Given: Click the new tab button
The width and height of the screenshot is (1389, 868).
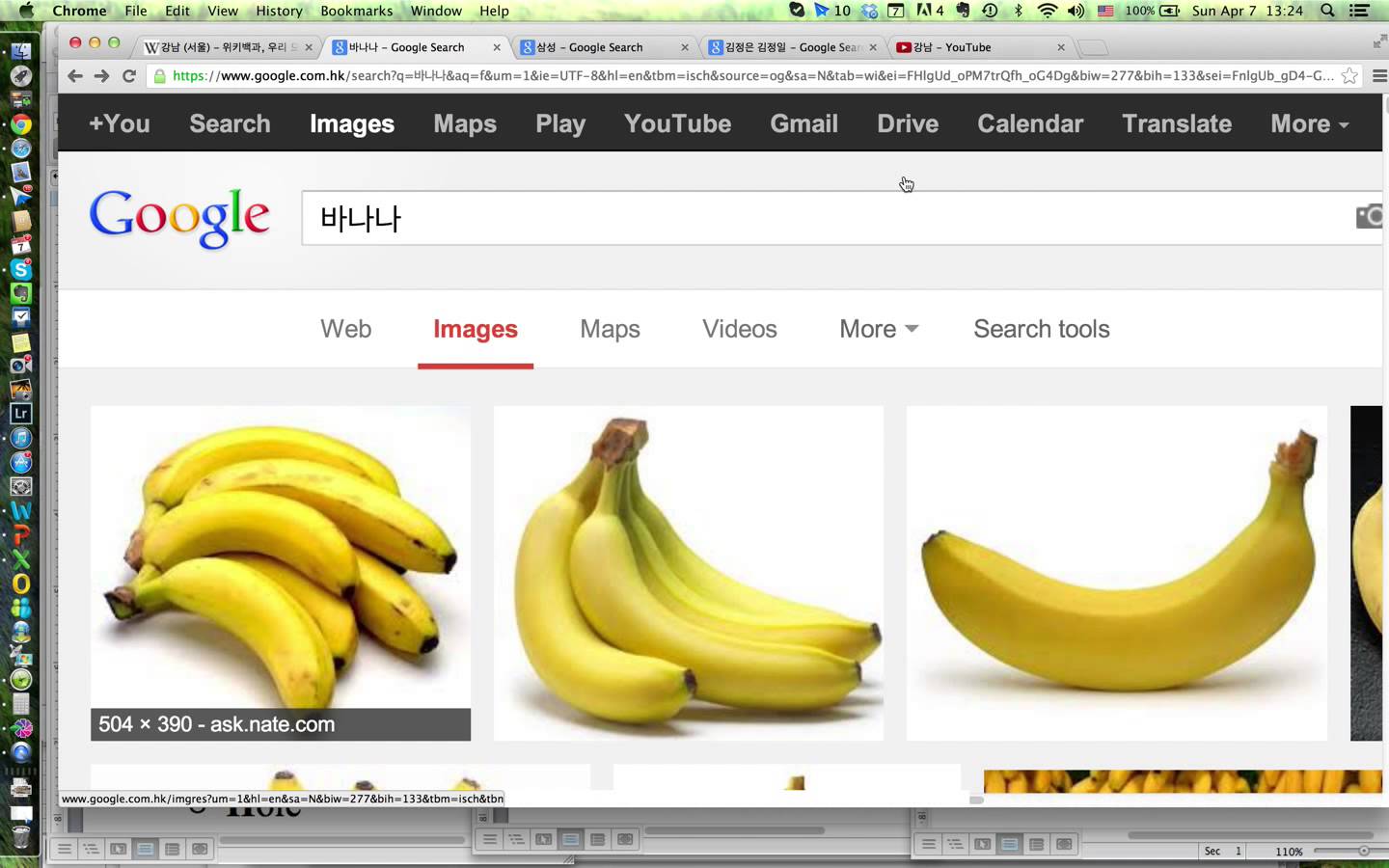Looking at the screenshot, I should coord(1092,47).
